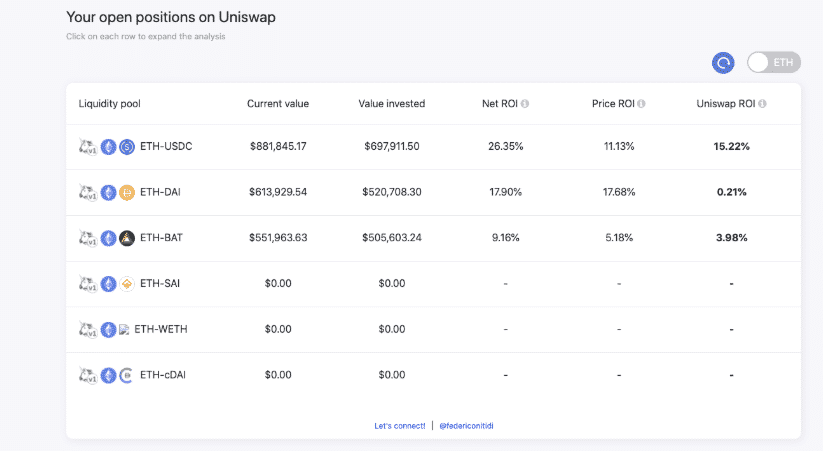Click the SAI token icon
The width and height of the screenshot is (823, 451).
click(x=126, y=284)
